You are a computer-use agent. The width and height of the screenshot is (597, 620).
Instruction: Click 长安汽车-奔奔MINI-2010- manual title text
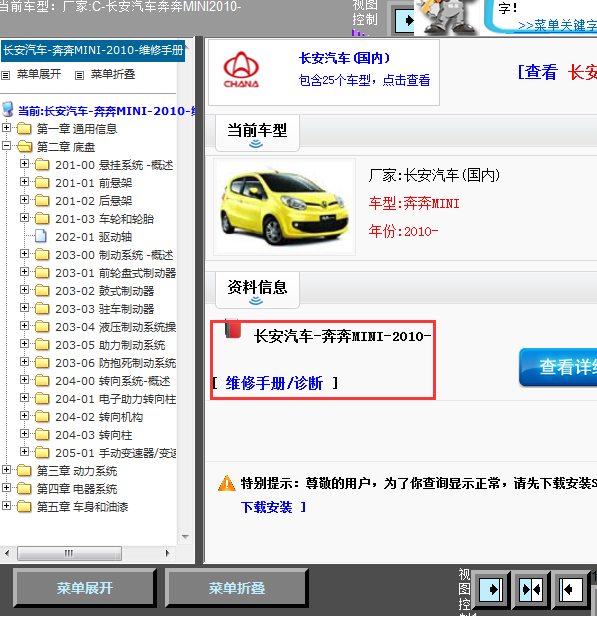click(342, 336)
